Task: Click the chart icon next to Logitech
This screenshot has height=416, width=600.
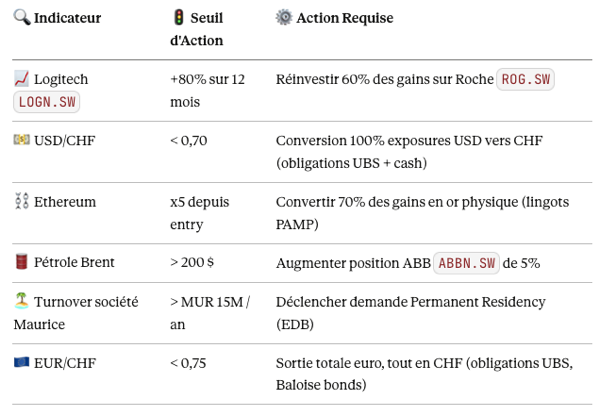Action: 21,79
